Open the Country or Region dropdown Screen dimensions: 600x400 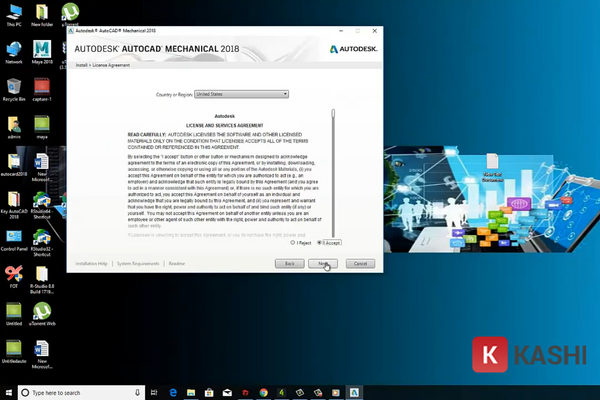[243, 94]
